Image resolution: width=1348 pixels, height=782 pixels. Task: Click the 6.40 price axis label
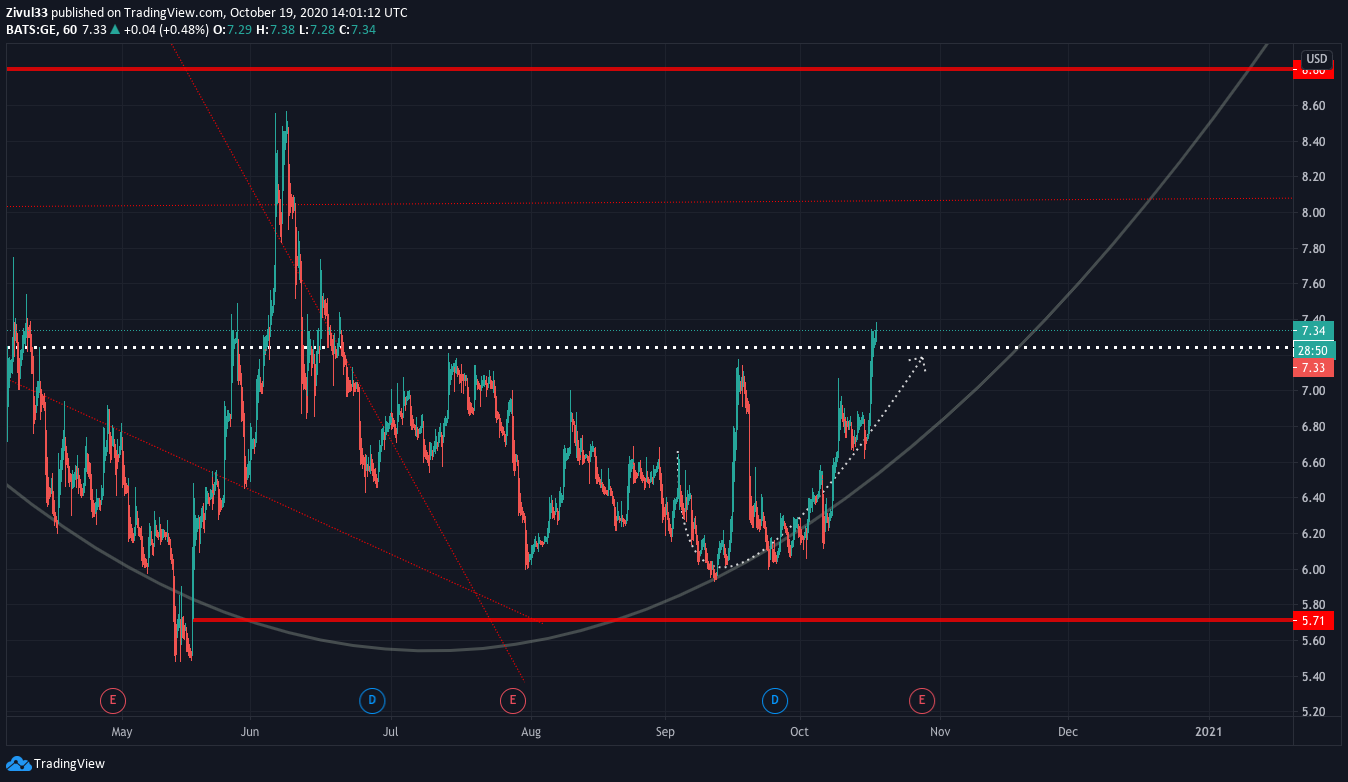click(x=1313, y=498)
